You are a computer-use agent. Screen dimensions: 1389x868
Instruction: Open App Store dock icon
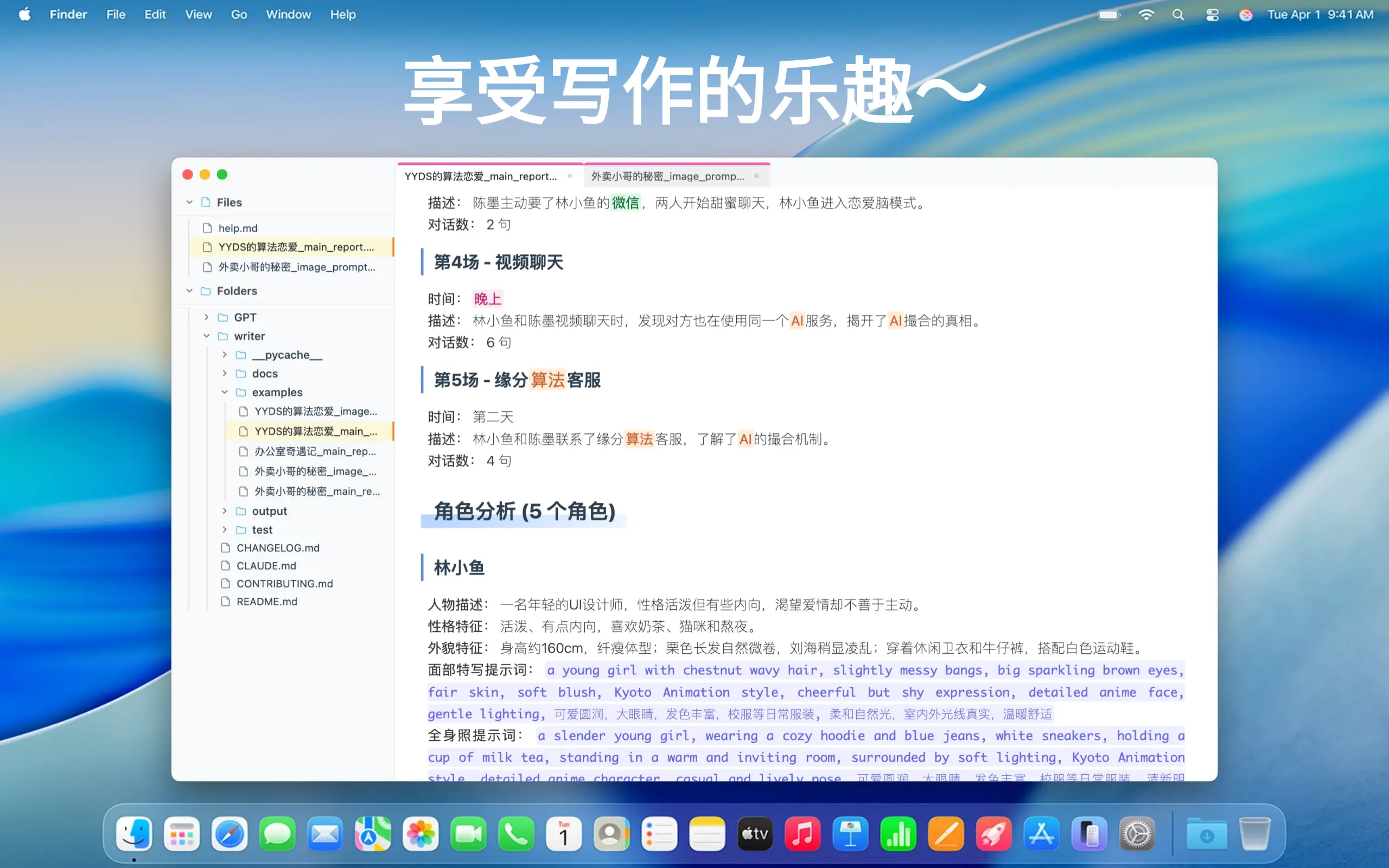(x=1041, y=834)
